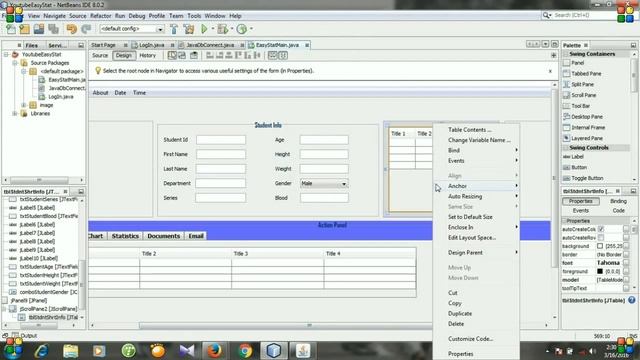Open file explorer from taskbar
This screenshot has width=640, height=360.
tap(70, 351)
